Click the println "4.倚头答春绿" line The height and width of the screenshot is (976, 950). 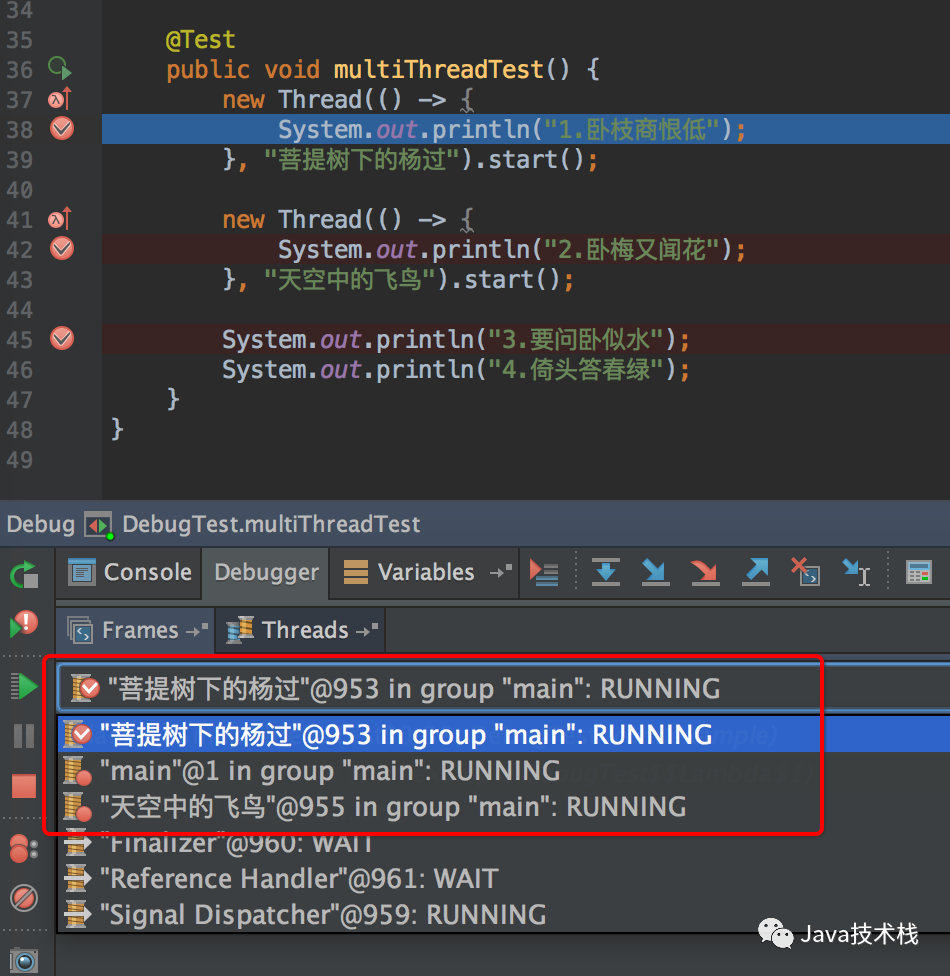456,370
